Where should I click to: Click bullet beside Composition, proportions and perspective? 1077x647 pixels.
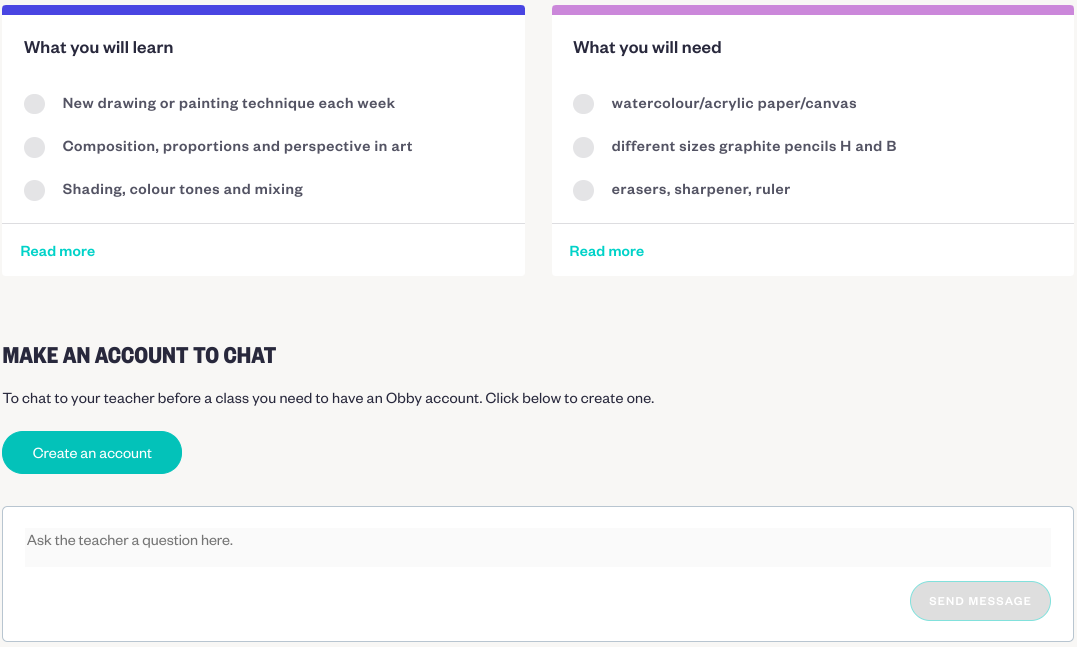click(34, 147)
